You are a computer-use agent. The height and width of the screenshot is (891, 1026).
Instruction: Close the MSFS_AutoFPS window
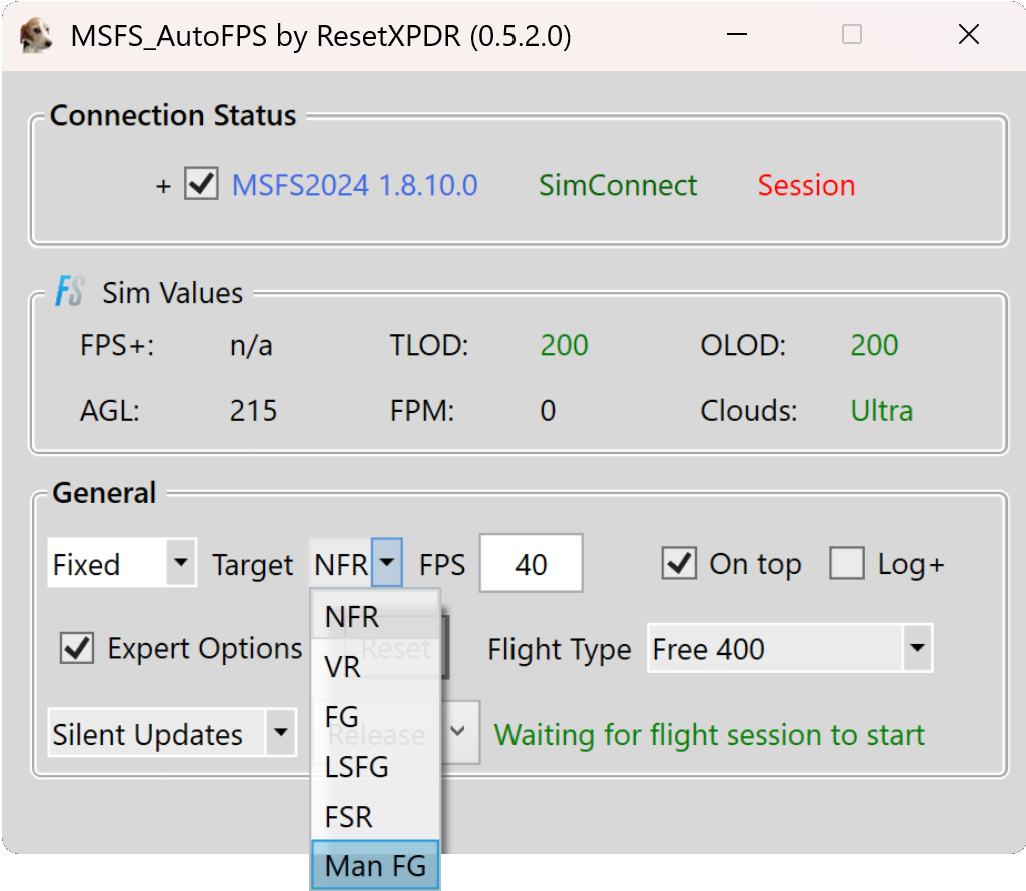pos(968,35)
